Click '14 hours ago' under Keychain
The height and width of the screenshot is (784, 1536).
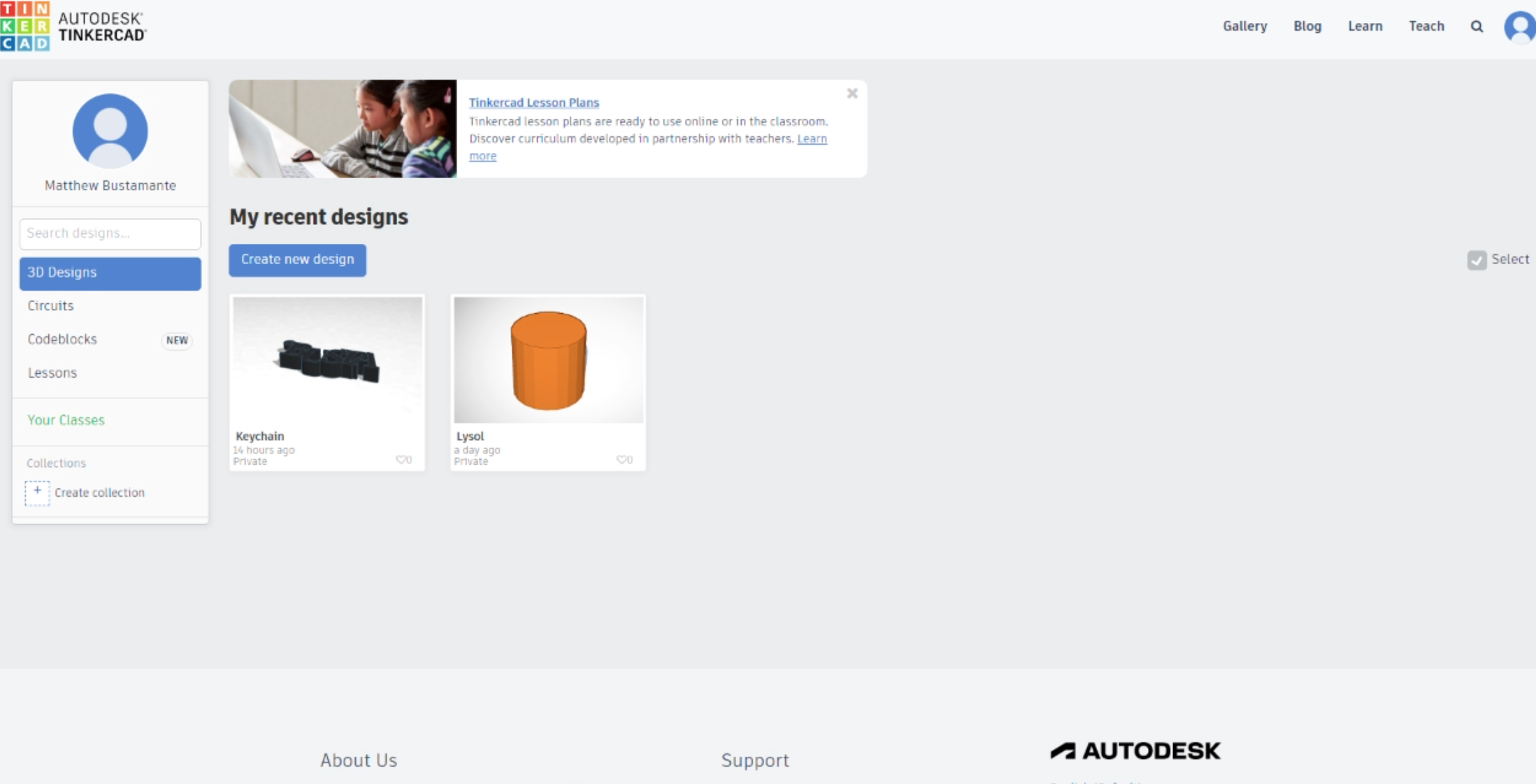(264, 450)
